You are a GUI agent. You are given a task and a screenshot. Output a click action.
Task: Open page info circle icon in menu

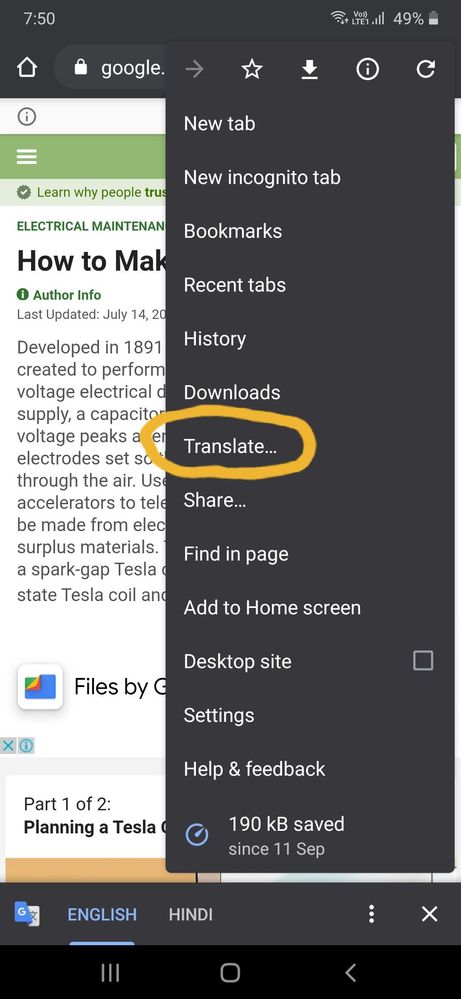coord(367,69)
